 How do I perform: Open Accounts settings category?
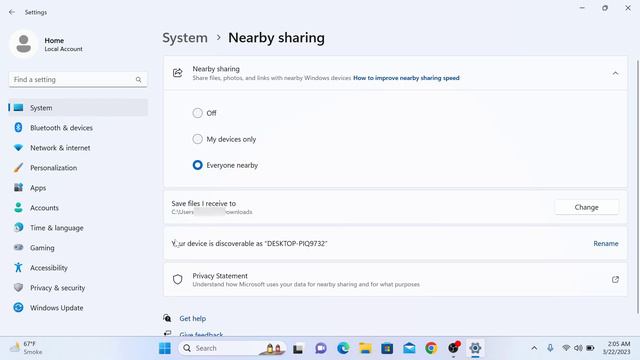coord(78,208)
